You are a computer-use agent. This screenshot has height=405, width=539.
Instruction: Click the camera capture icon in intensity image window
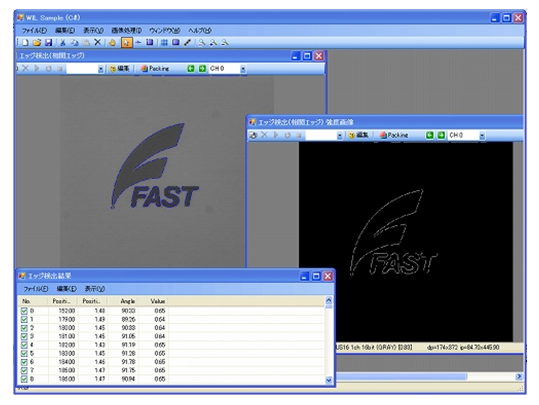click(253, 135)
